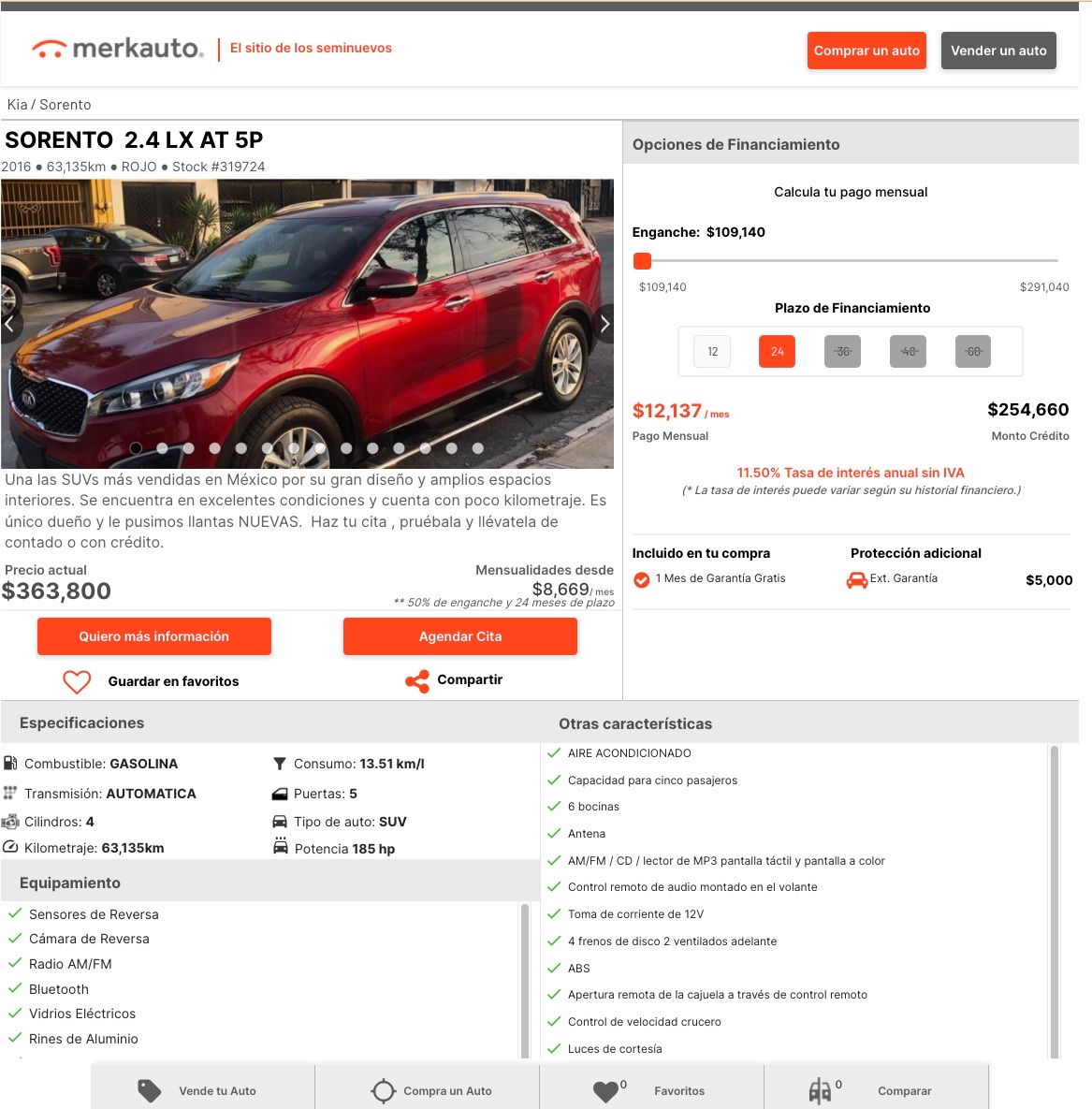1092x1109 pixels.
Task: Select the 24 month financing term
Action: point(777,352)
